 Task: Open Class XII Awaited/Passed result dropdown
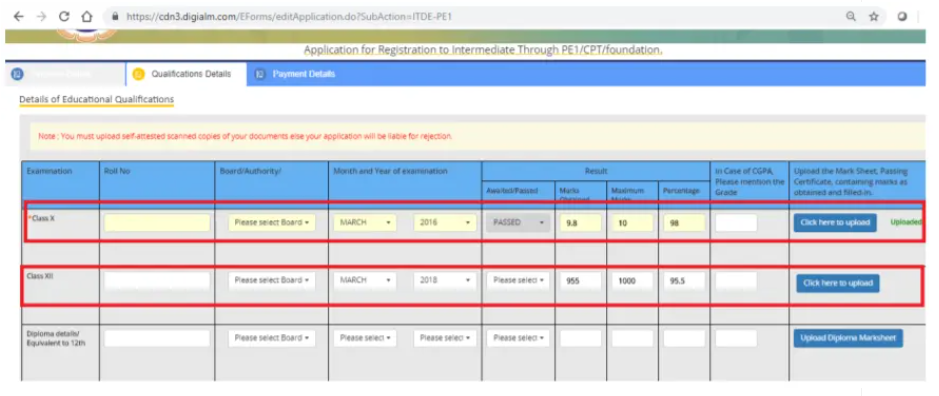pyautogui.click(x=517, y=280)
